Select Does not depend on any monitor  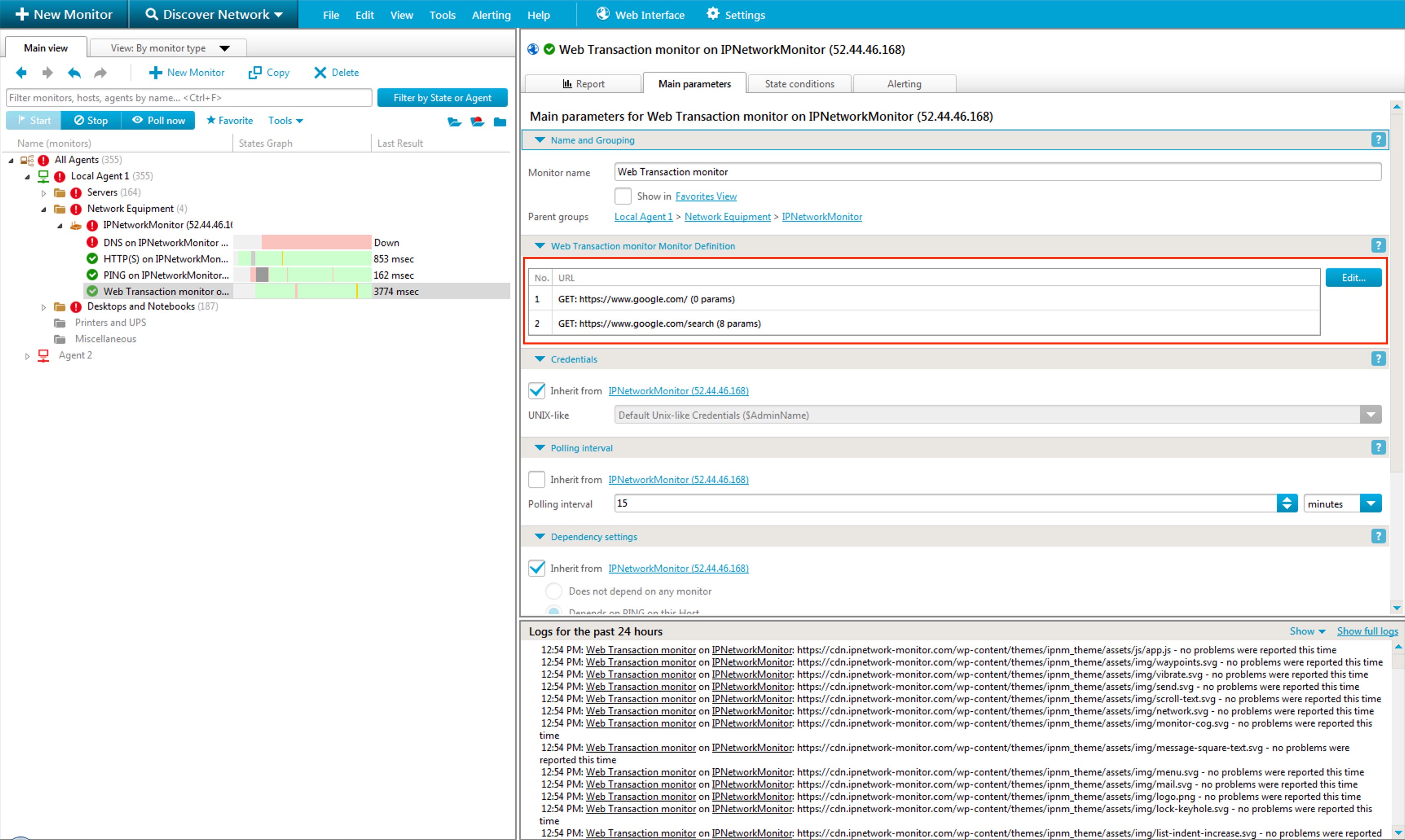[x=554, y=591]
